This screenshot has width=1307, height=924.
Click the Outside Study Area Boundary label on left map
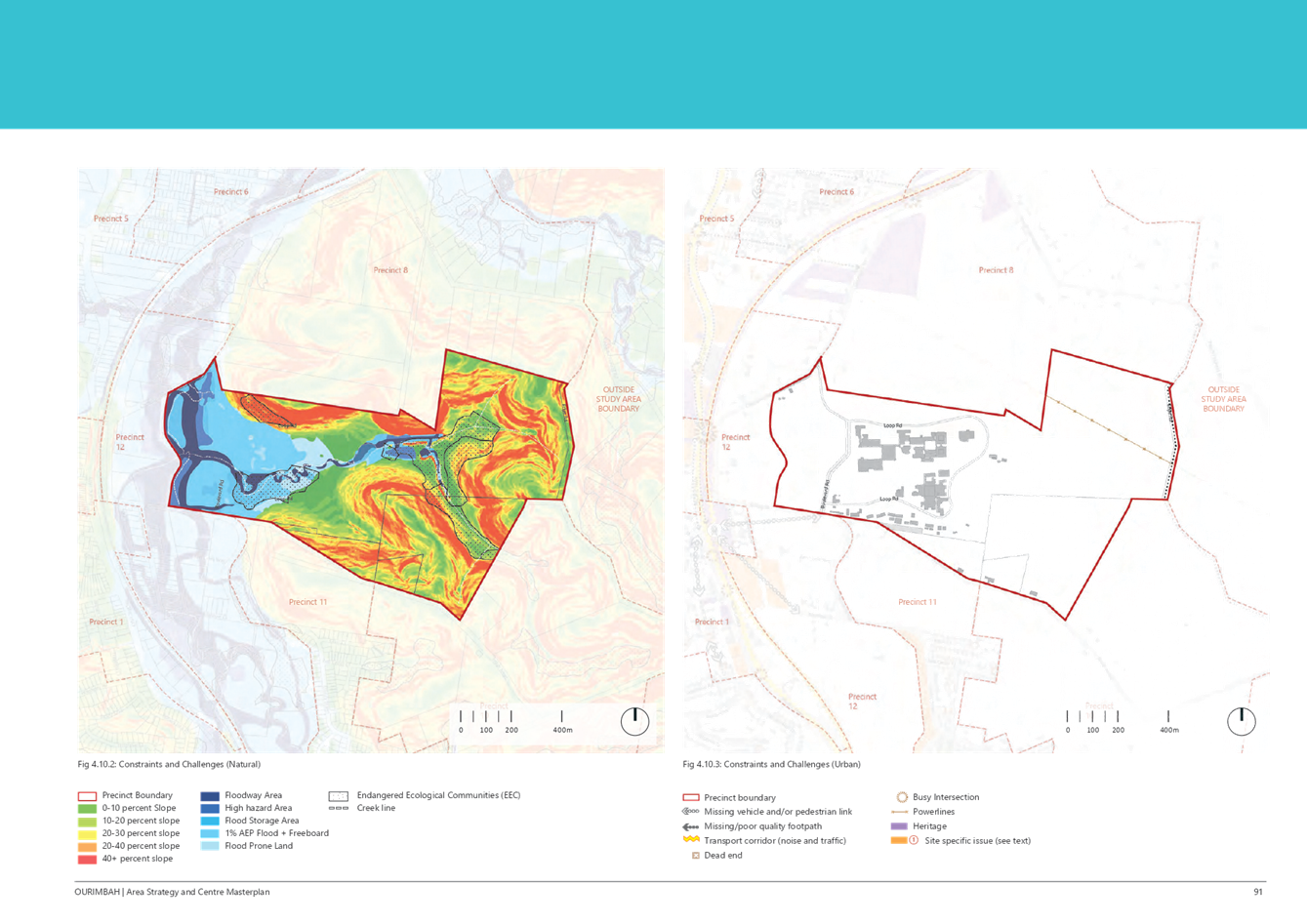coord(618,399)
